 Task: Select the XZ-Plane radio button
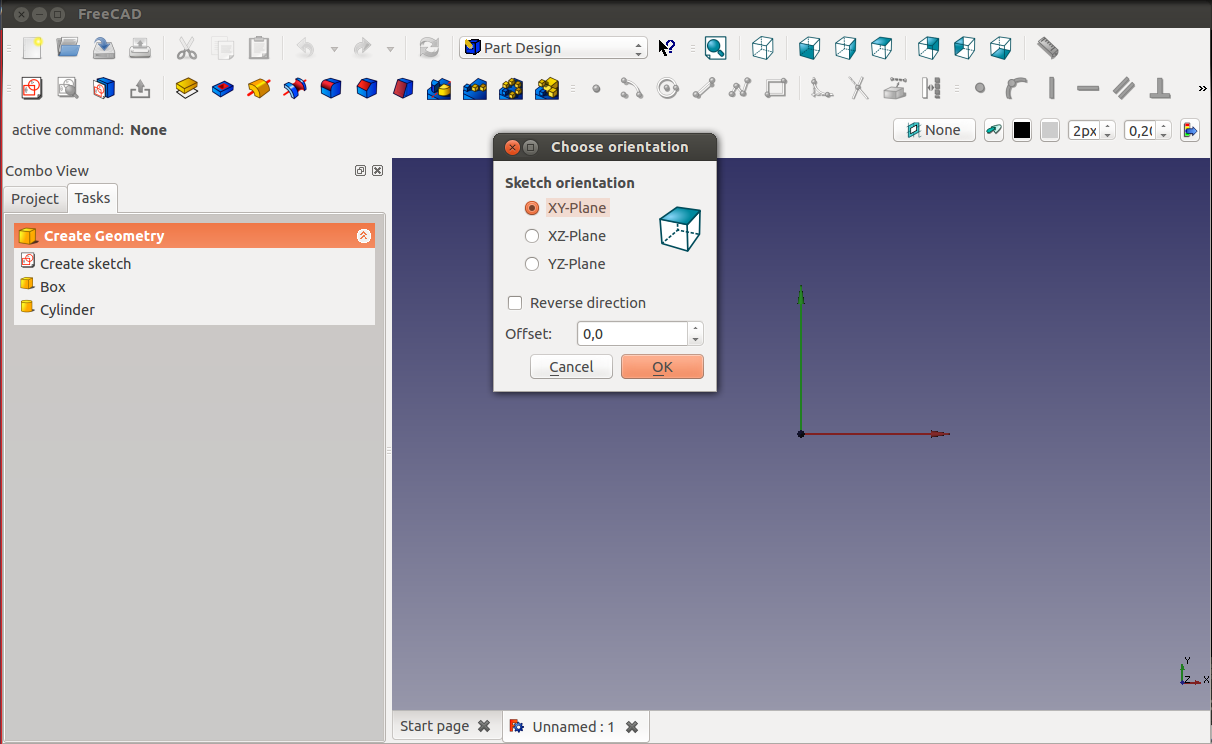pyautogui.click(x=532, y=236)
